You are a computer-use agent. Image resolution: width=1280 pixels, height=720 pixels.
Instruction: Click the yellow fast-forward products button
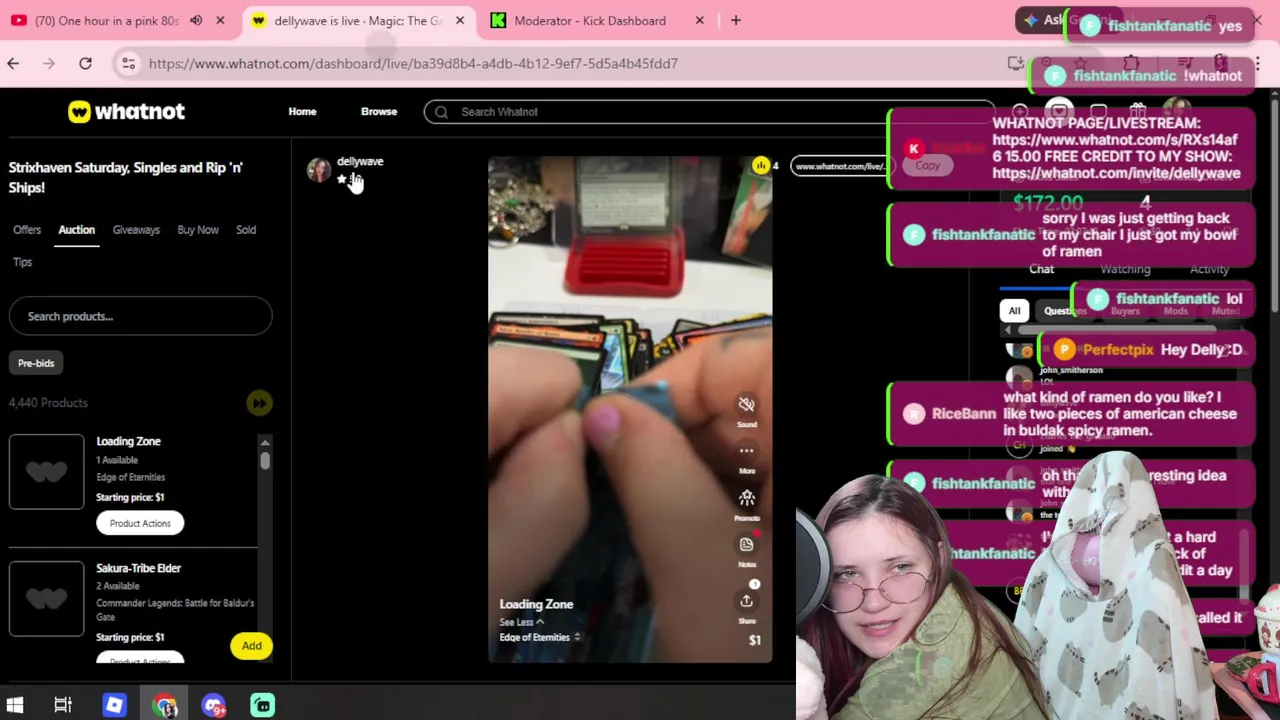click(x=259, y=403)
